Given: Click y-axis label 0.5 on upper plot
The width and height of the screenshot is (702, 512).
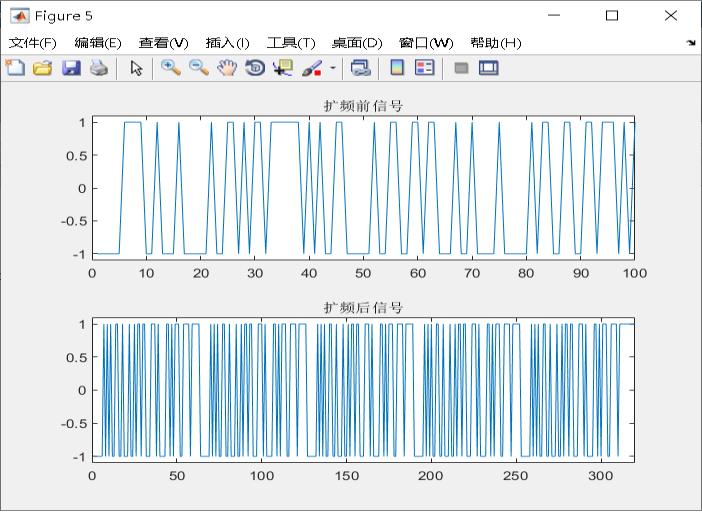Looking at the screenshot, I should pyautogui.click(x=76, y=155).
